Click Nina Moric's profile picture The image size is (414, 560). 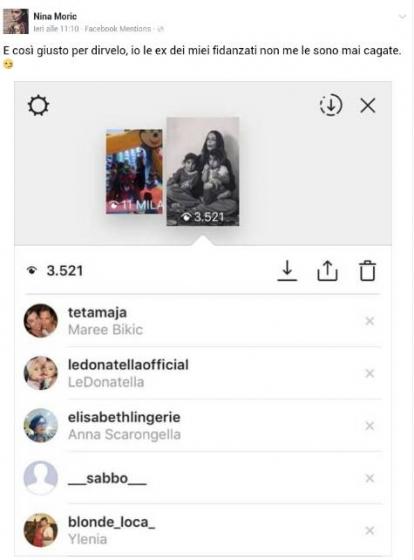click(16, 21)
